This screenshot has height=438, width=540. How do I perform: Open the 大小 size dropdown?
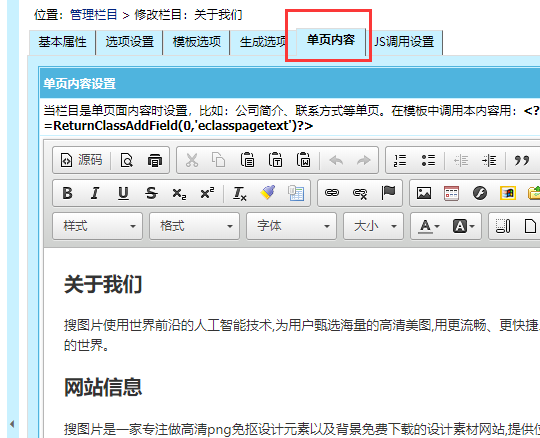373,226
